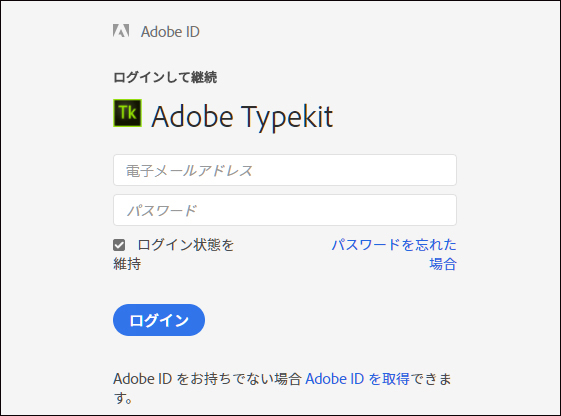Click the trailing す。 text at bottom
This screenshot has width=561, height=416.
[123, 398]
